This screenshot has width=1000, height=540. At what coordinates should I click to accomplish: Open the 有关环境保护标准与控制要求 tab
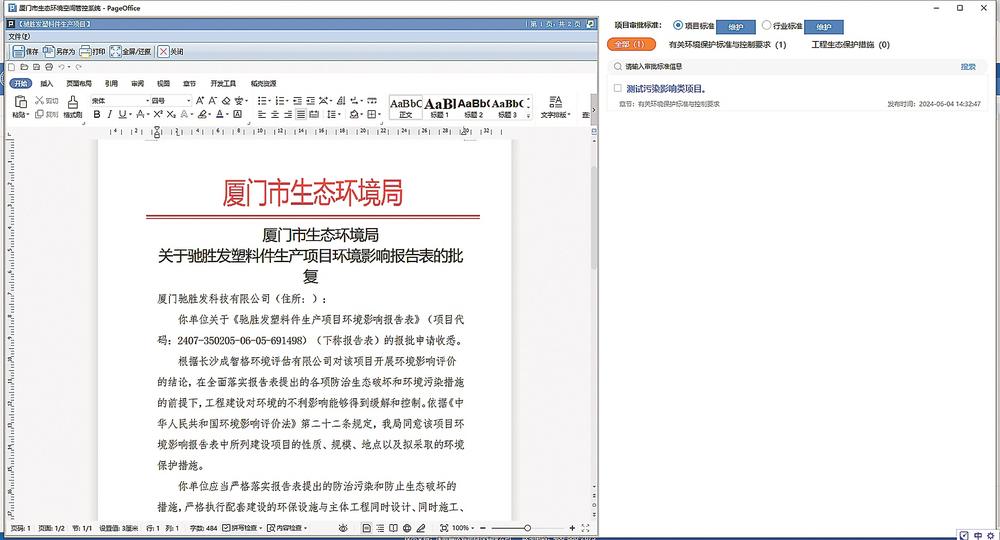[x=727, y=45]
